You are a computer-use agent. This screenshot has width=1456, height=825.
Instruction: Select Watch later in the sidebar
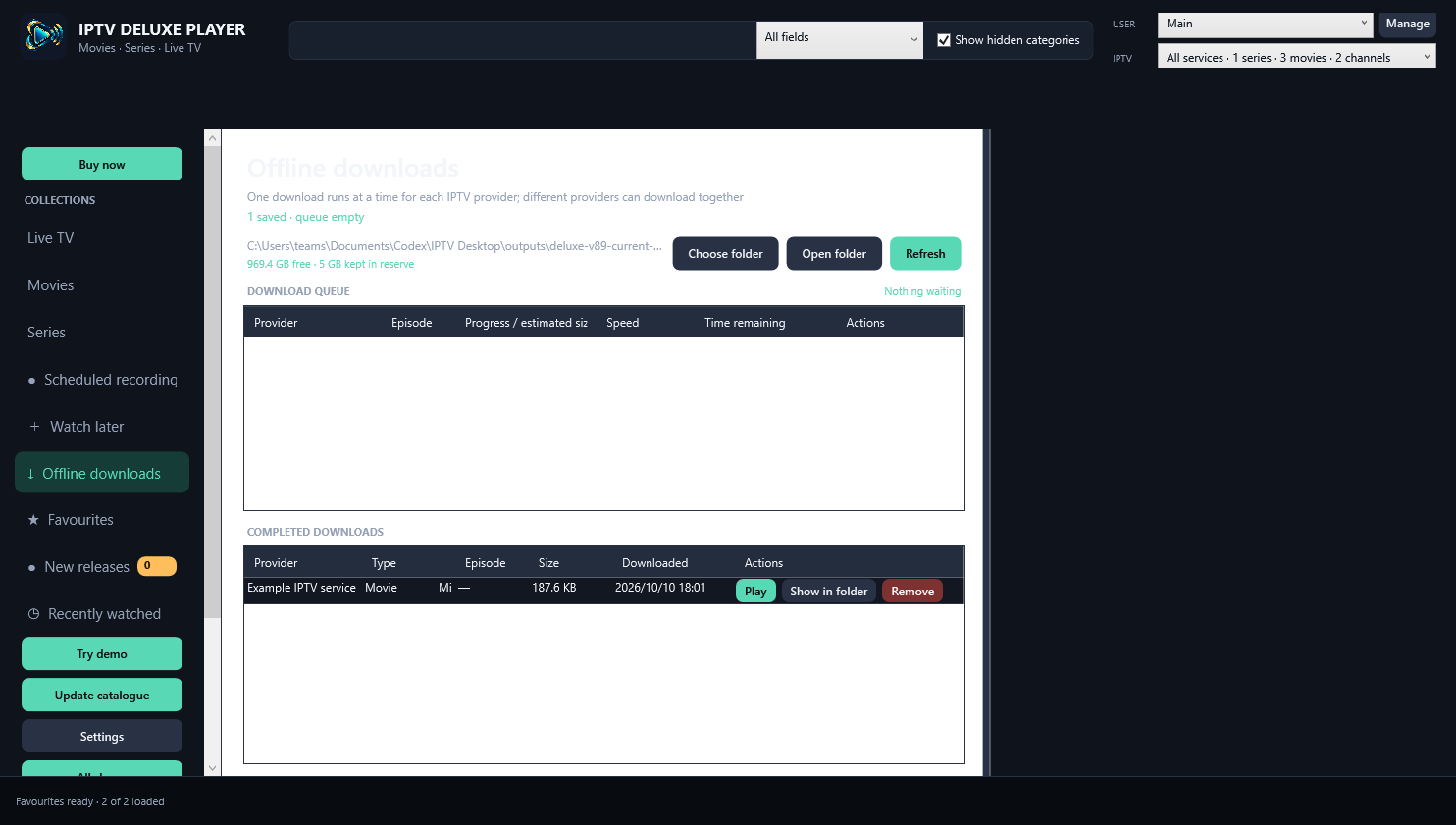click(102, 427)
